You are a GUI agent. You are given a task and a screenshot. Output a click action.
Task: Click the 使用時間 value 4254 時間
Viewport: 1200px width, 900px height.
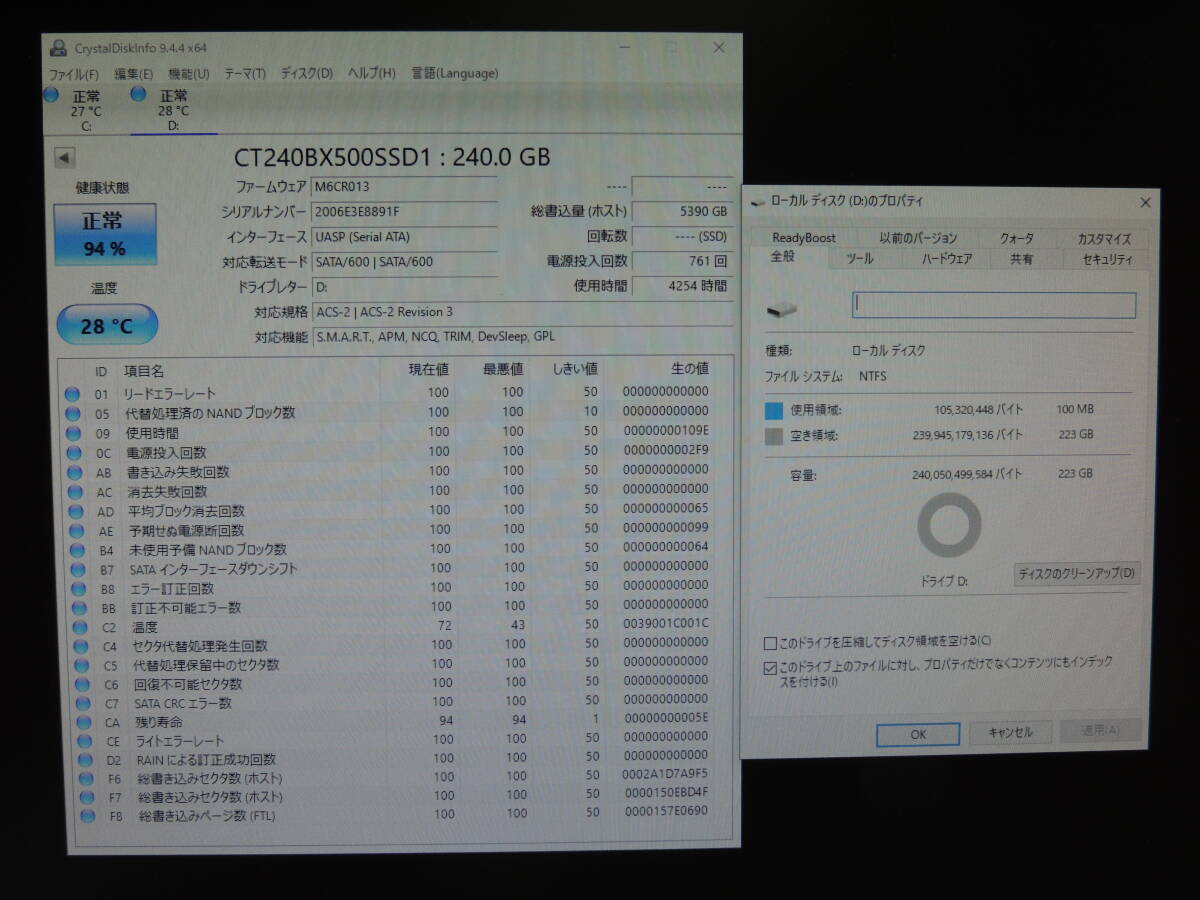pyautogui.click(x=682, y=286)
